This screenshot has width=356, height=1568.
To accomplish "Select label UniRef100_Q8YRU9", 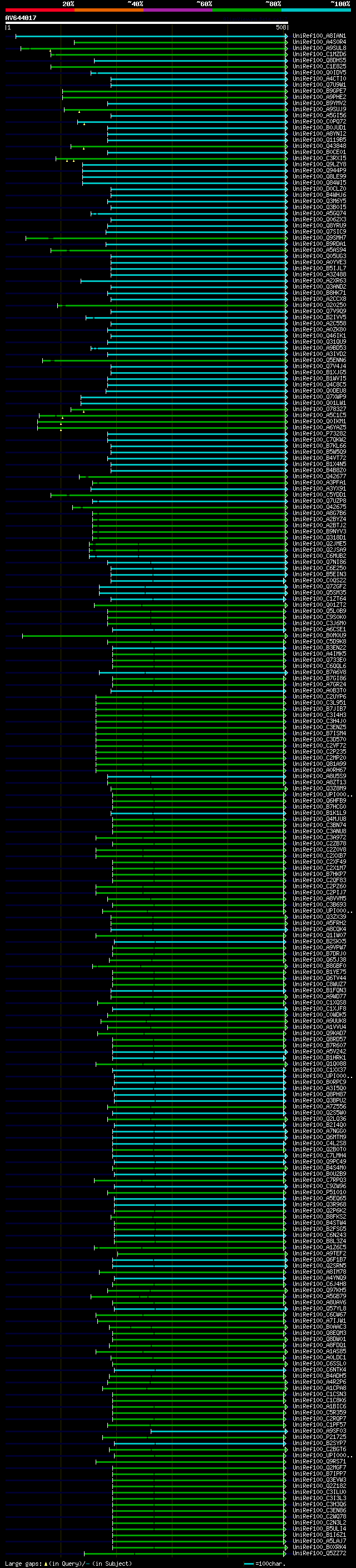I will click(319, 225).
